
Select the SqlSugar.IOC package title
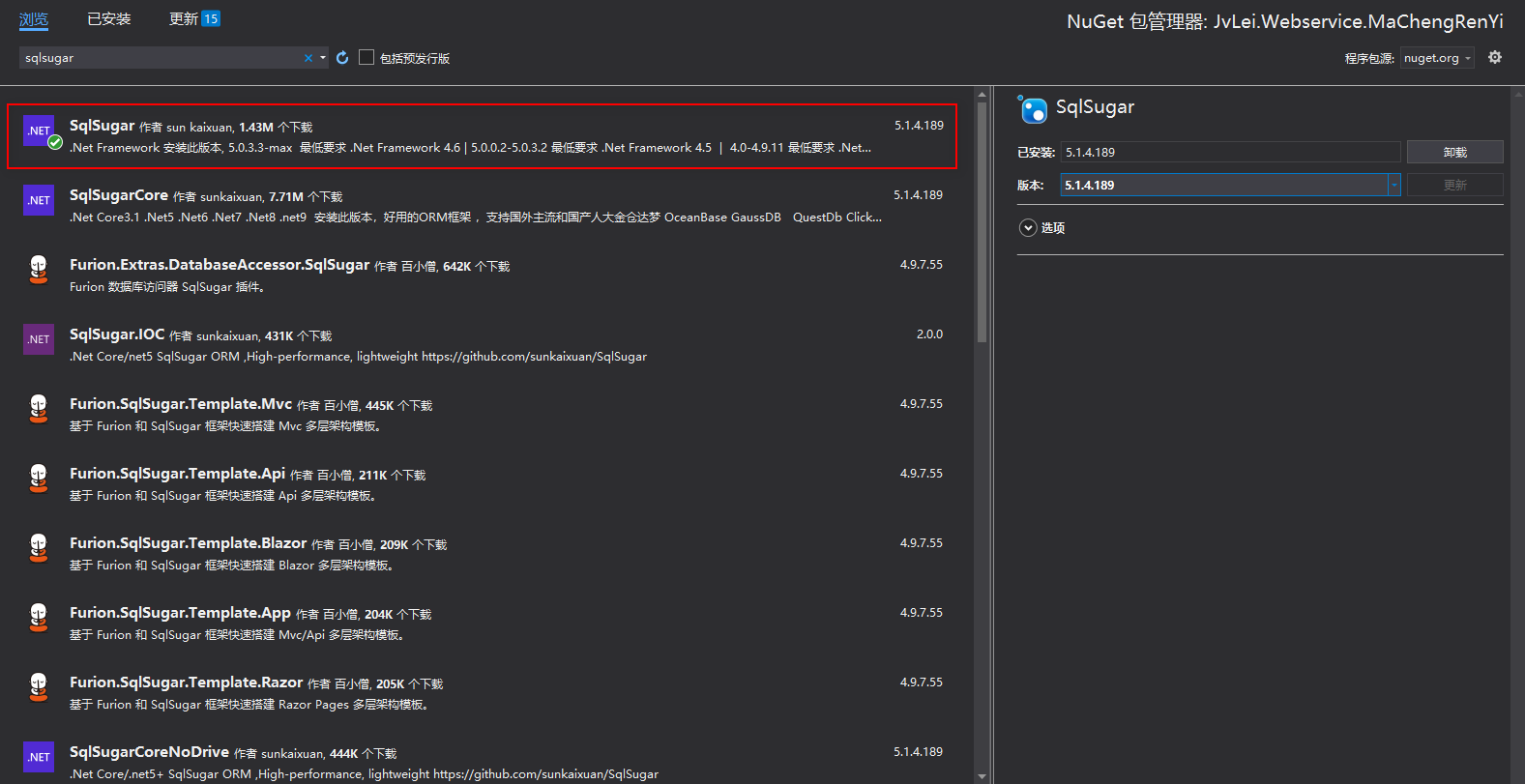[117, 334]
